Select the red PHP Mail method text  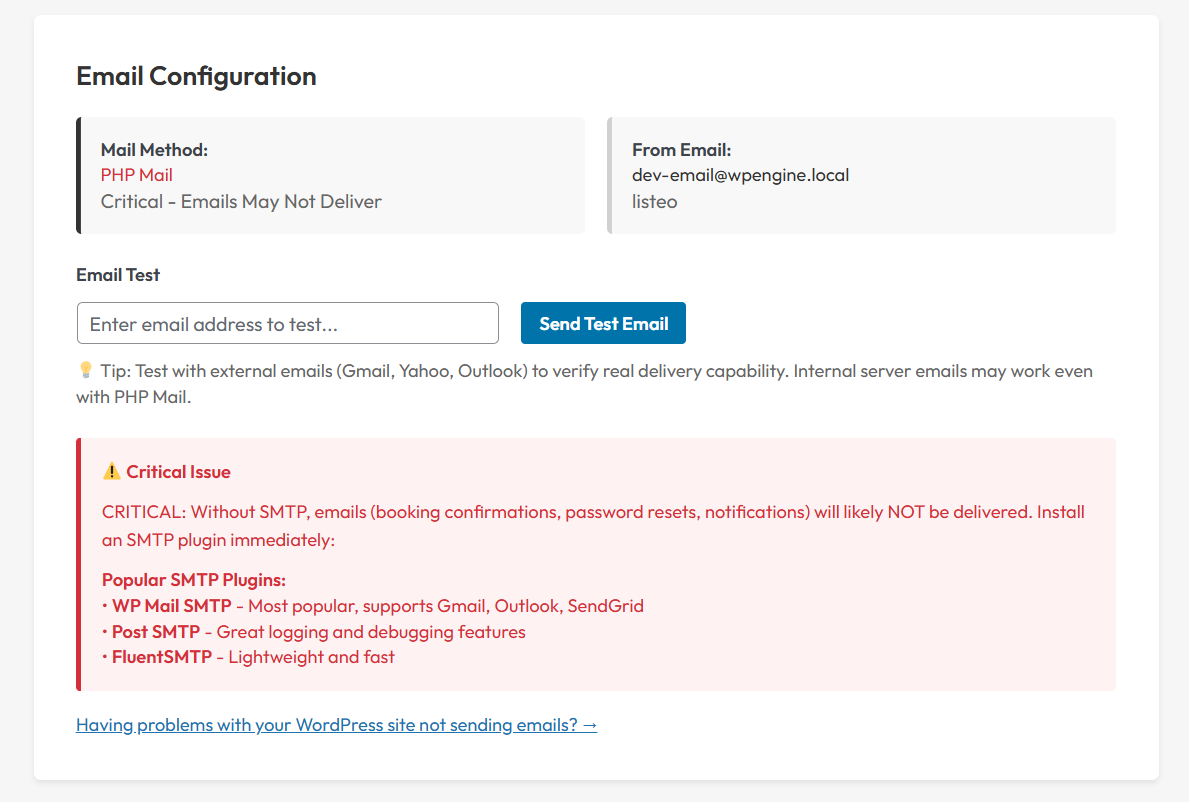pyautogui.click(x=137, y=175)
